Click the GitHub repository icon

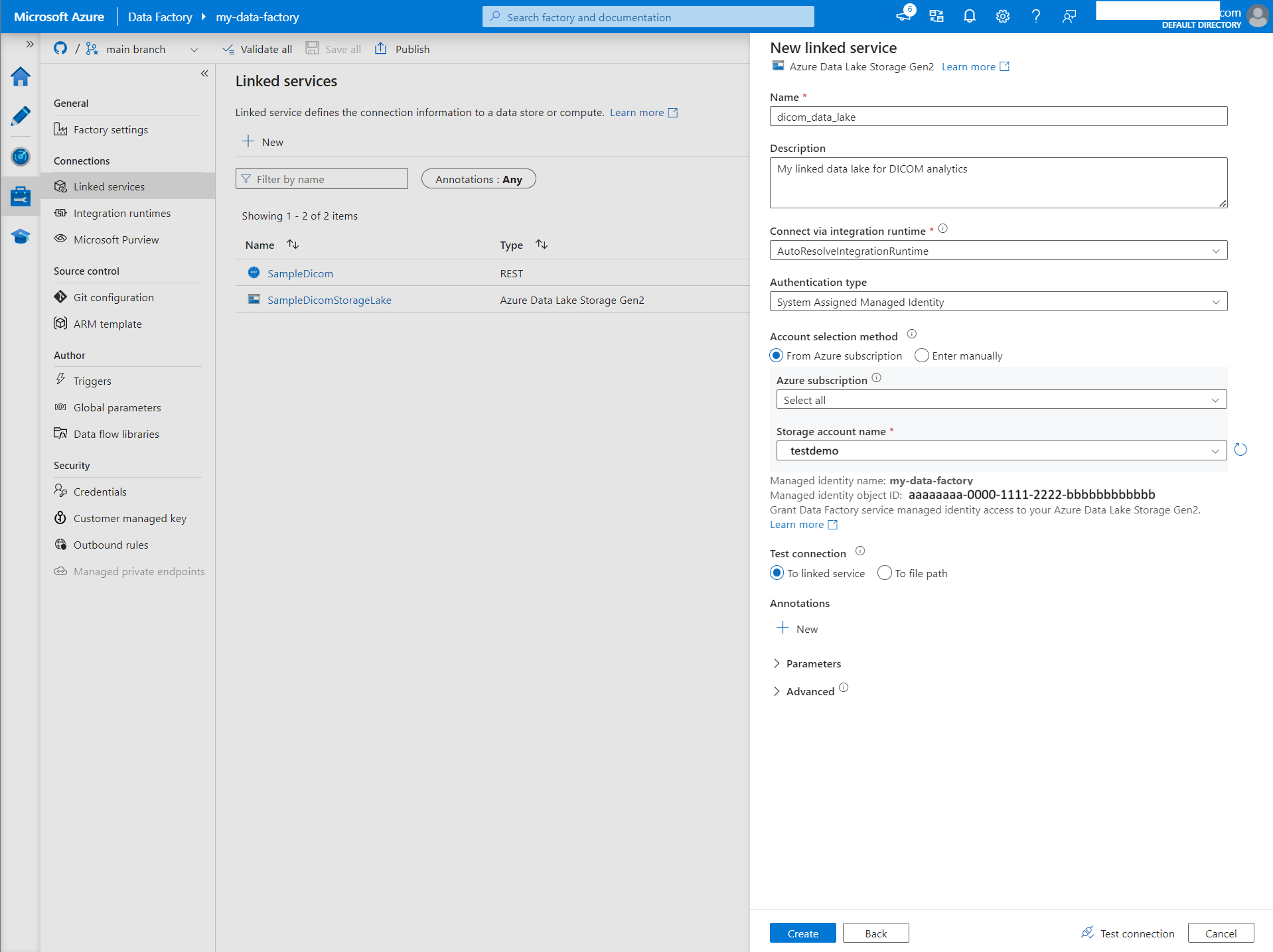click(x=60, y=48)
